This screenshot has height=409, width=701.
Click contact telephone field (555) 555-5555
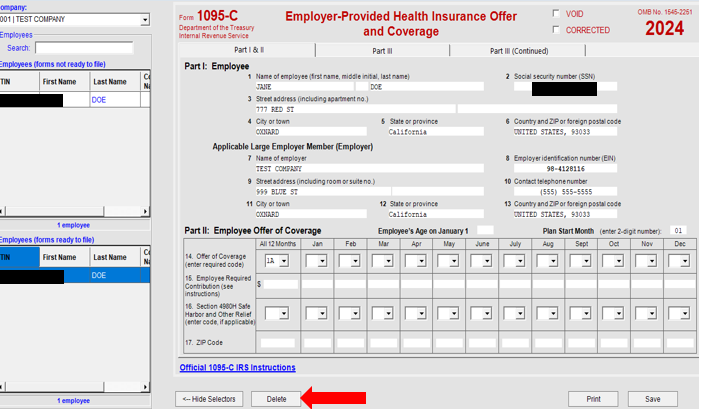[x=566, y=192]
